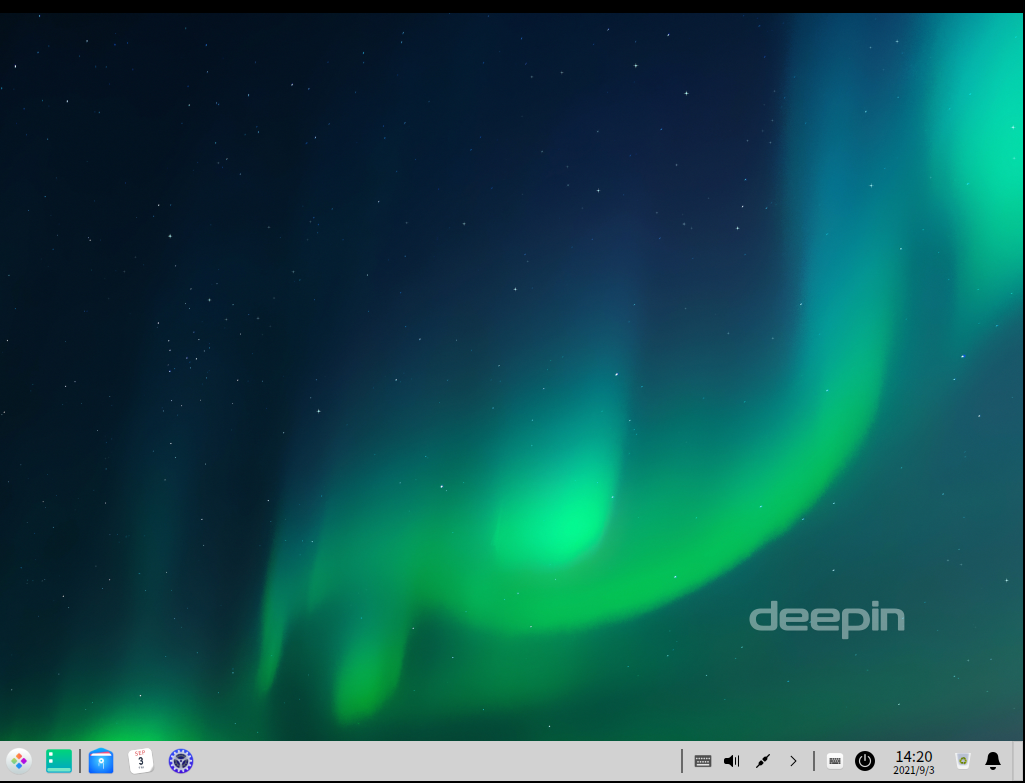This screenshot has width=1025, height=783.
Task: Launch the App Store from the dock
Action: tap(101, 761)
